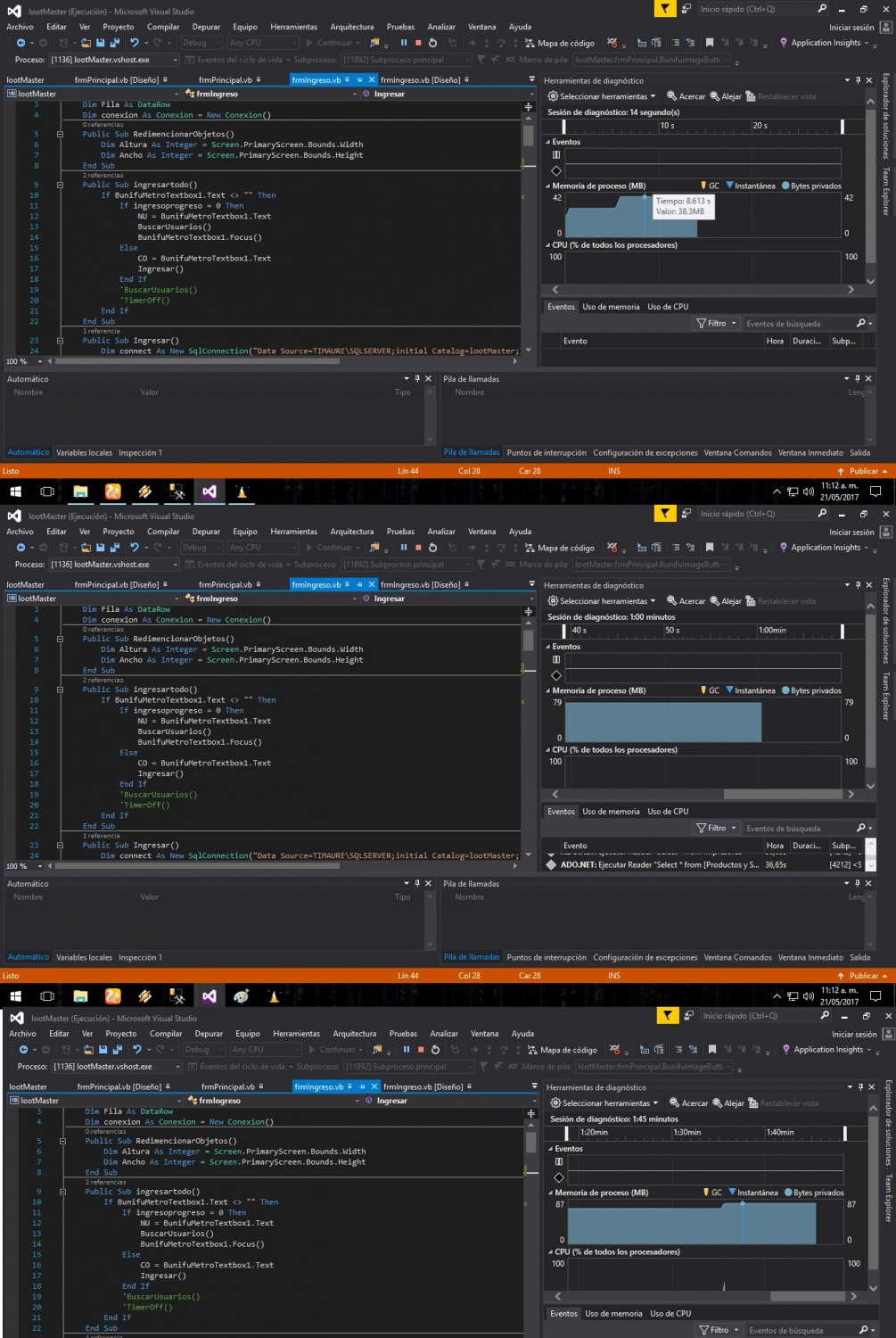Open Filtro dropdown in top window events
The height and width of the screenshot is (1338, 896).
[x=717, y=324]
